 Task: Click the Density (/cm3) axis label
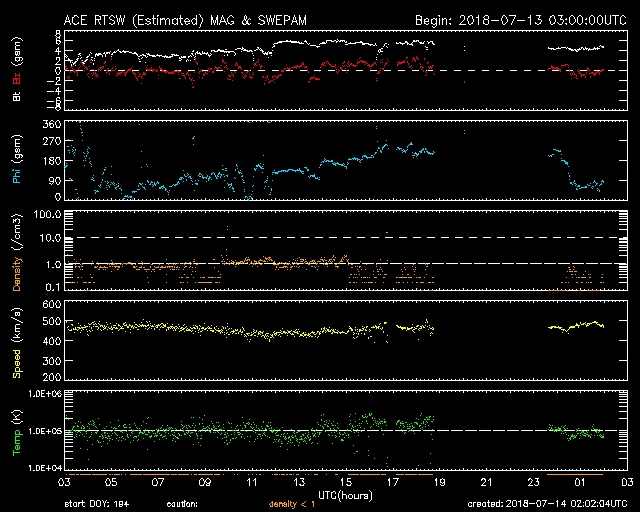click(x=16, y=251)
